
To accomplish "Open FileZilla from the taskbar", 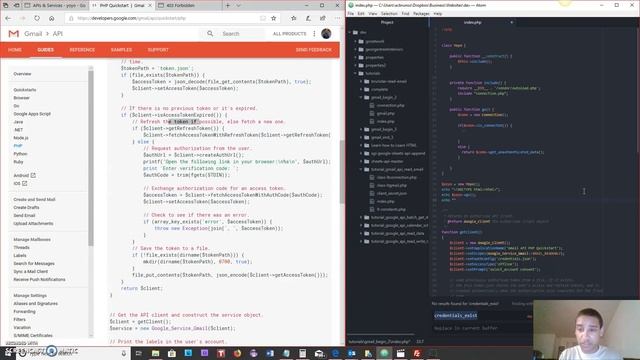I will 417,353.
